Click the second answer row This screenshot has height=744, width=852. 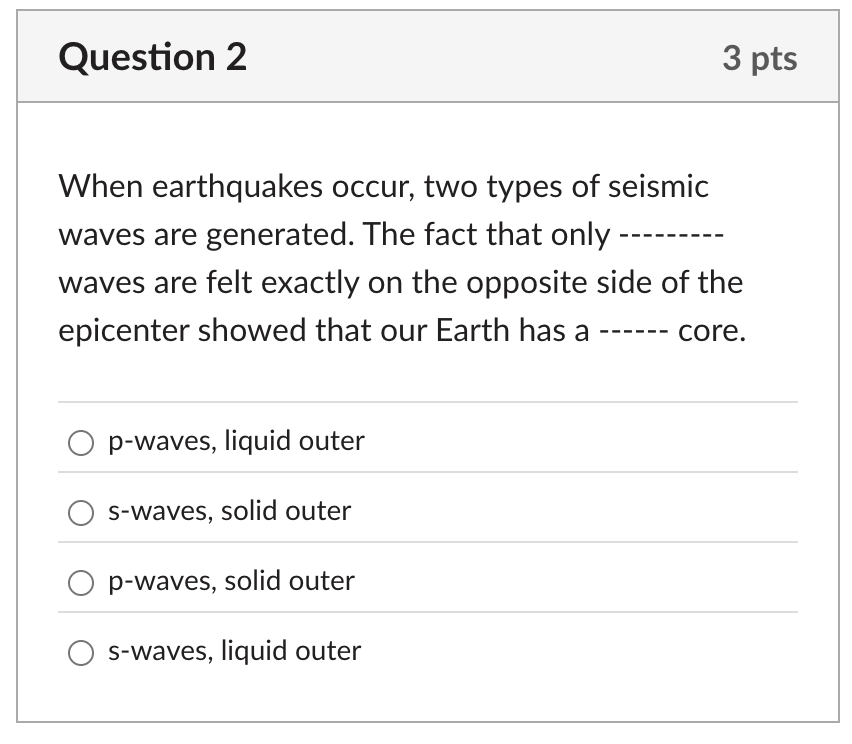coord(430,510)
